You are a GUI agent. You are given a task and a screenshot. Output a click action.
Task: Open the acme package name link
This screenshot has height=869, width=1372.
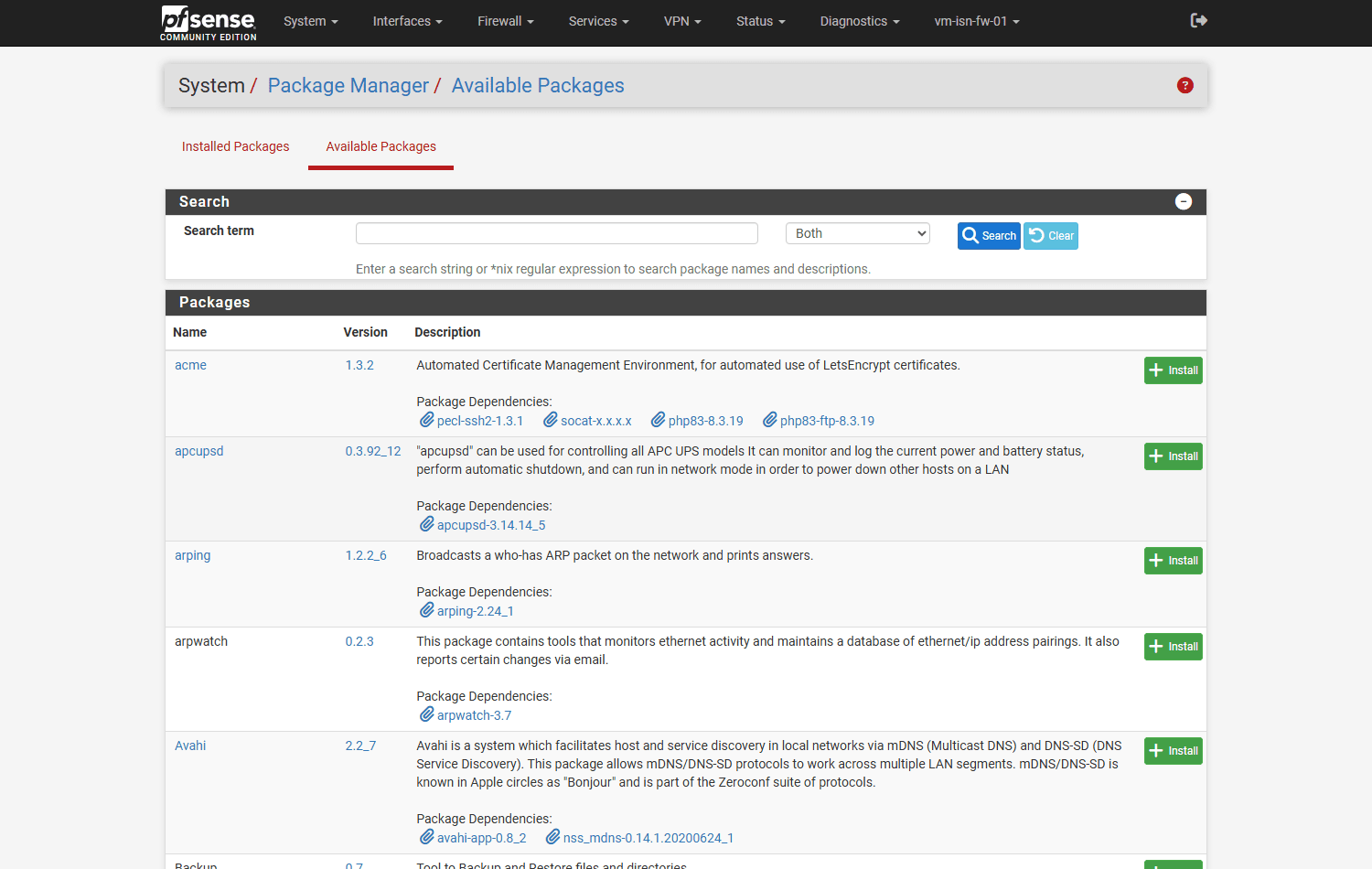[x=190, y=365]
